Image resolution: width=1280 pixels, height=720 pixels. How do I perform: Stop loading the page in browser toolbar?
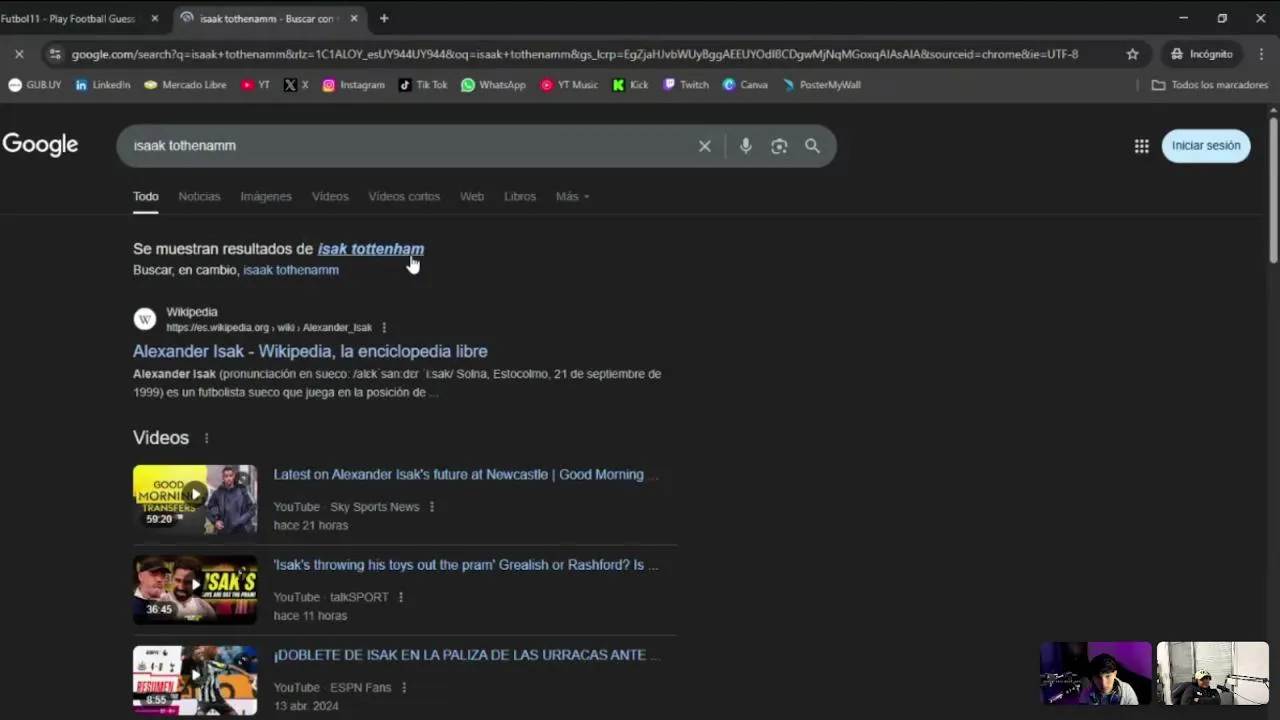[x=19, y=54]
